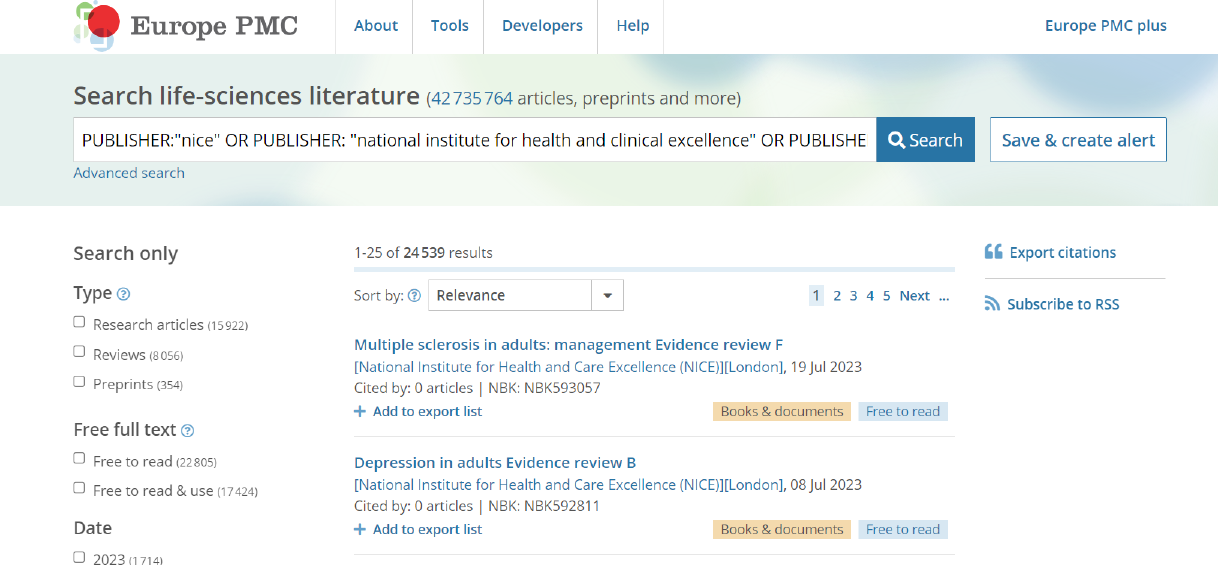Click plus icon for Depression in adults export
1218x565 pixels.
[x=360, y=530]
